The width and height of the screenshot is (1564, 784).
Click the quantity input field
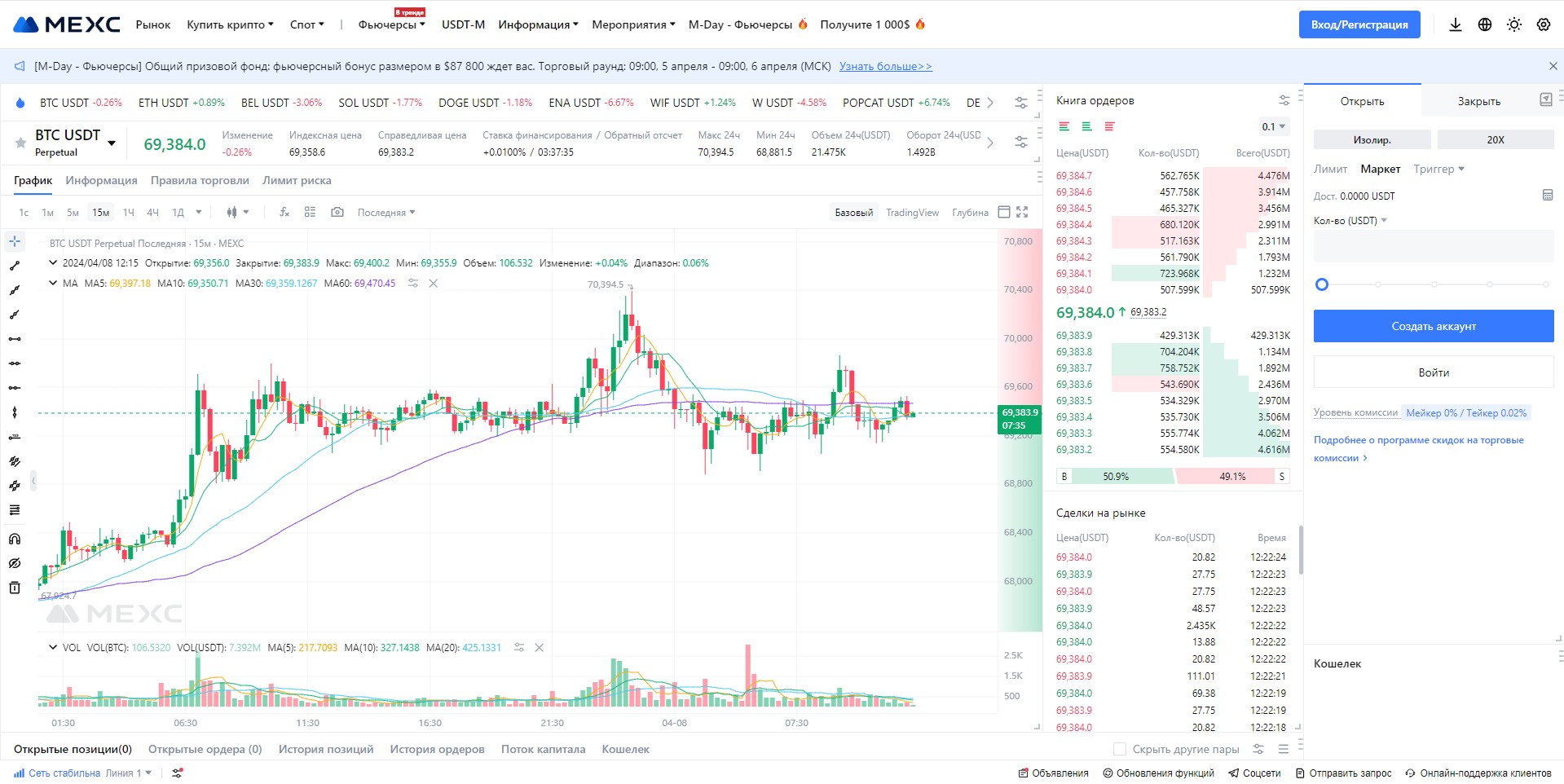coord(1434,245)
